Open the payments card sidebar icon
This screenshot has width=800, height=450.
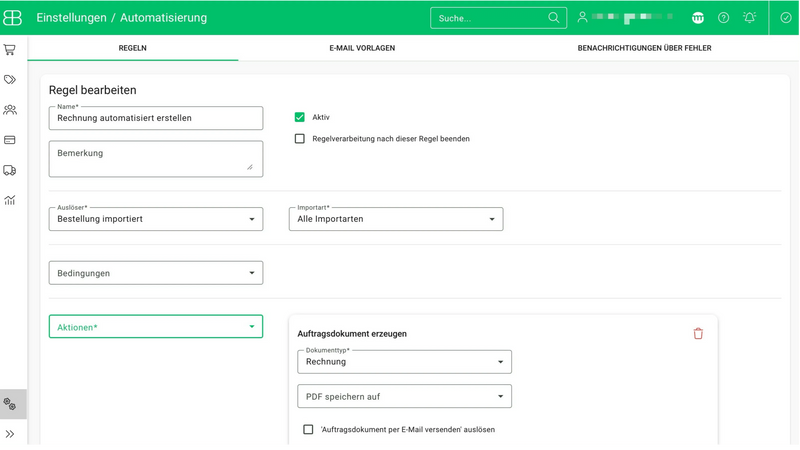[10, 140]
